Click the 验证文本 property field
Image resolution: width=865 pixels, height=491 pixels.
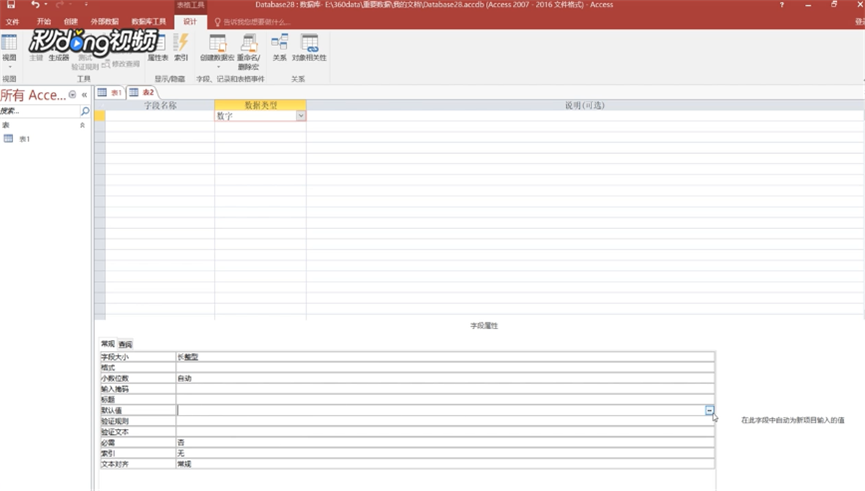pos(445,432)
